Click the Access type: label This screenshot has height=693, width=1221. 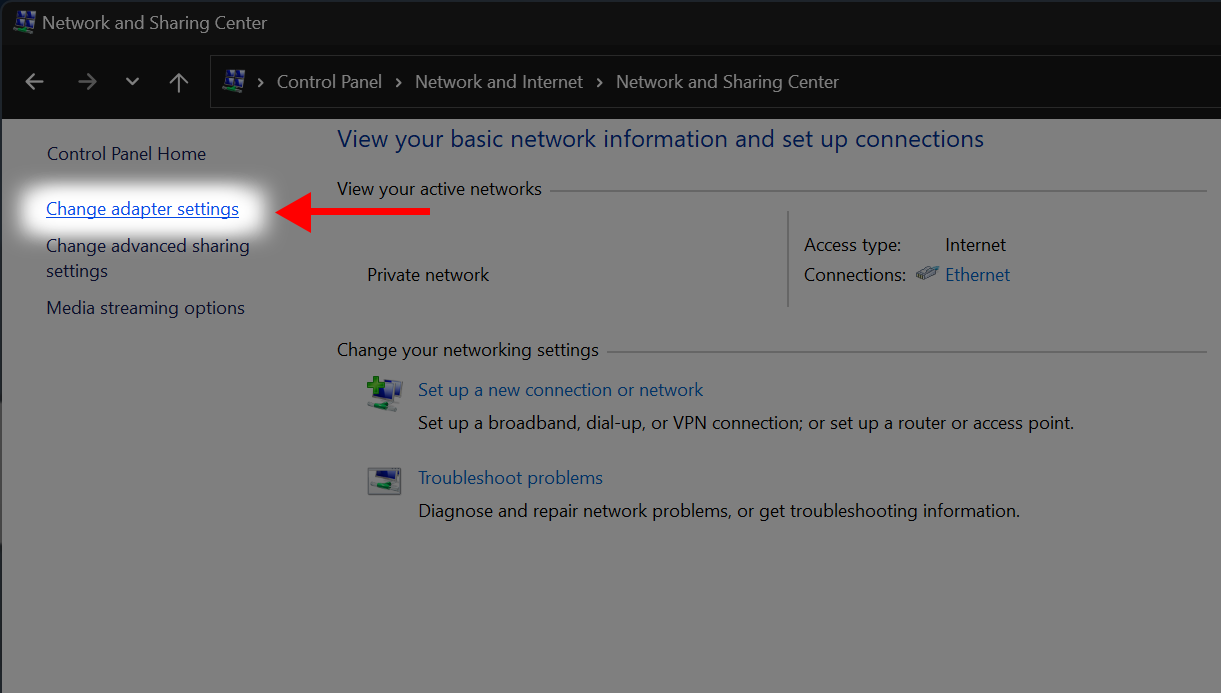[x=852, y=245]
